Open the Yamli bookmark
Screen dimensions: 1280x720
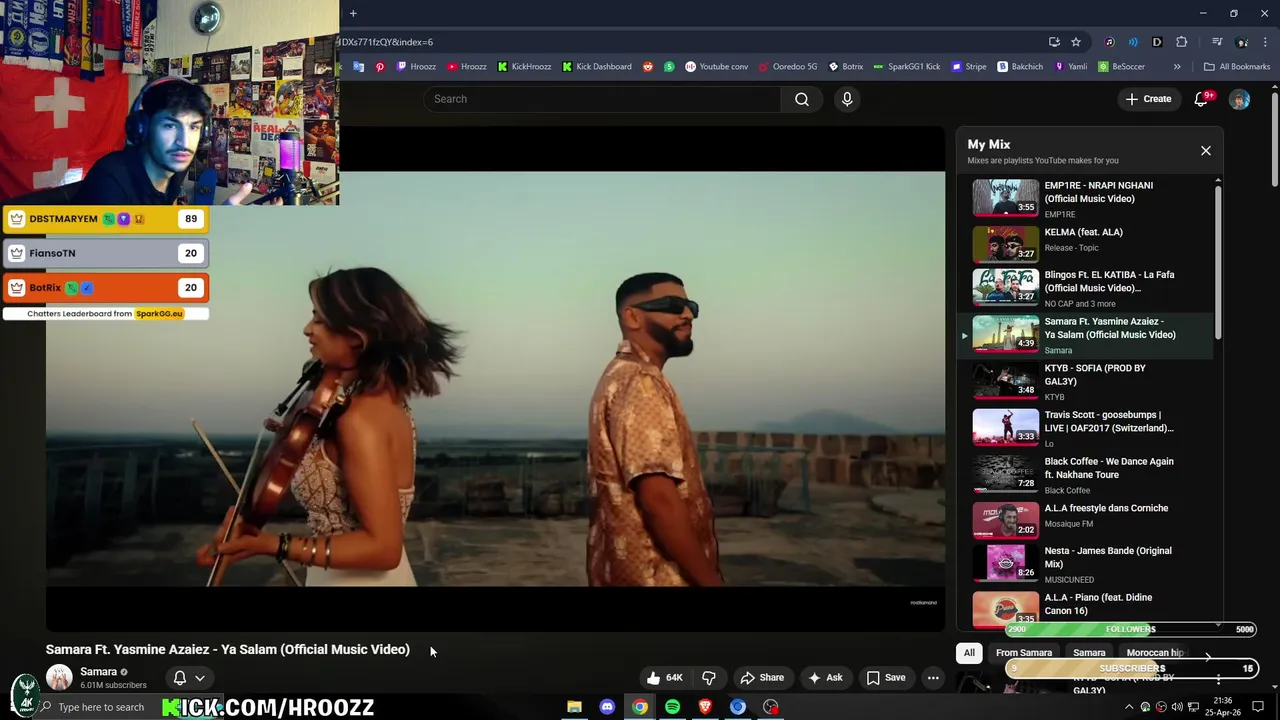1070,67
